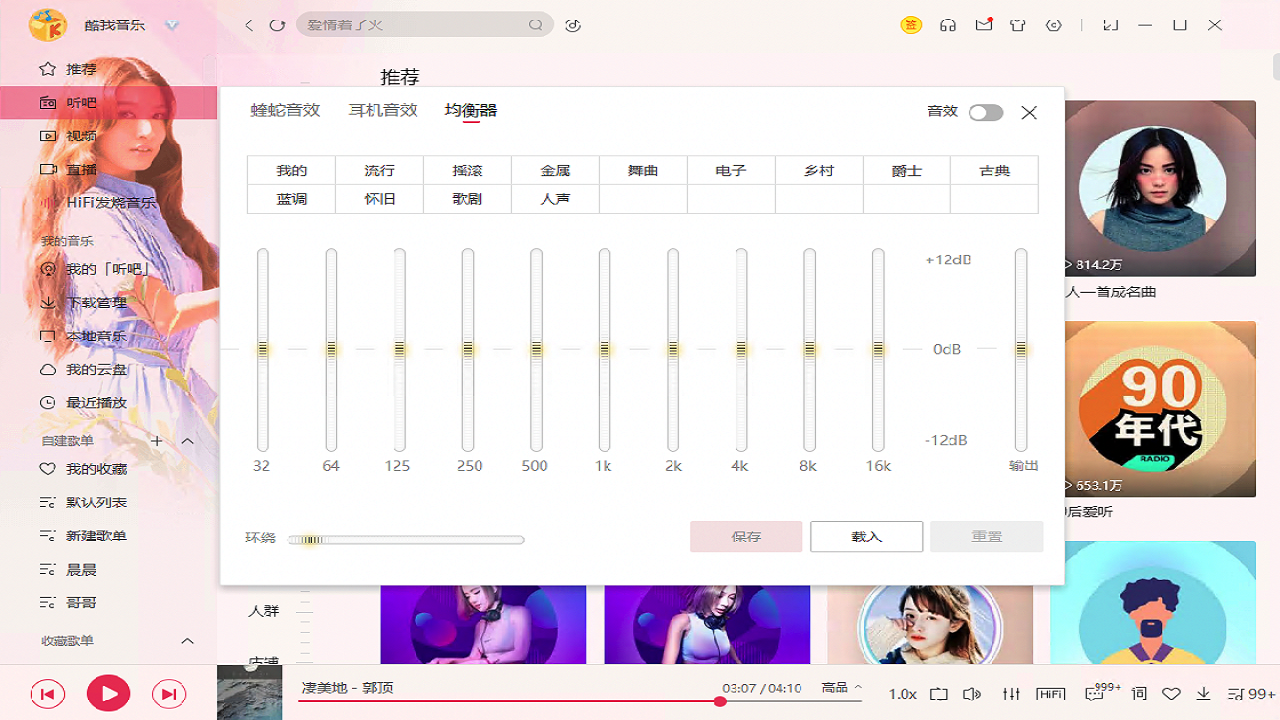1280x720 pixels.
Task: Open the current playlist showing 99+ songs
Action: [x=1238, y=693]
